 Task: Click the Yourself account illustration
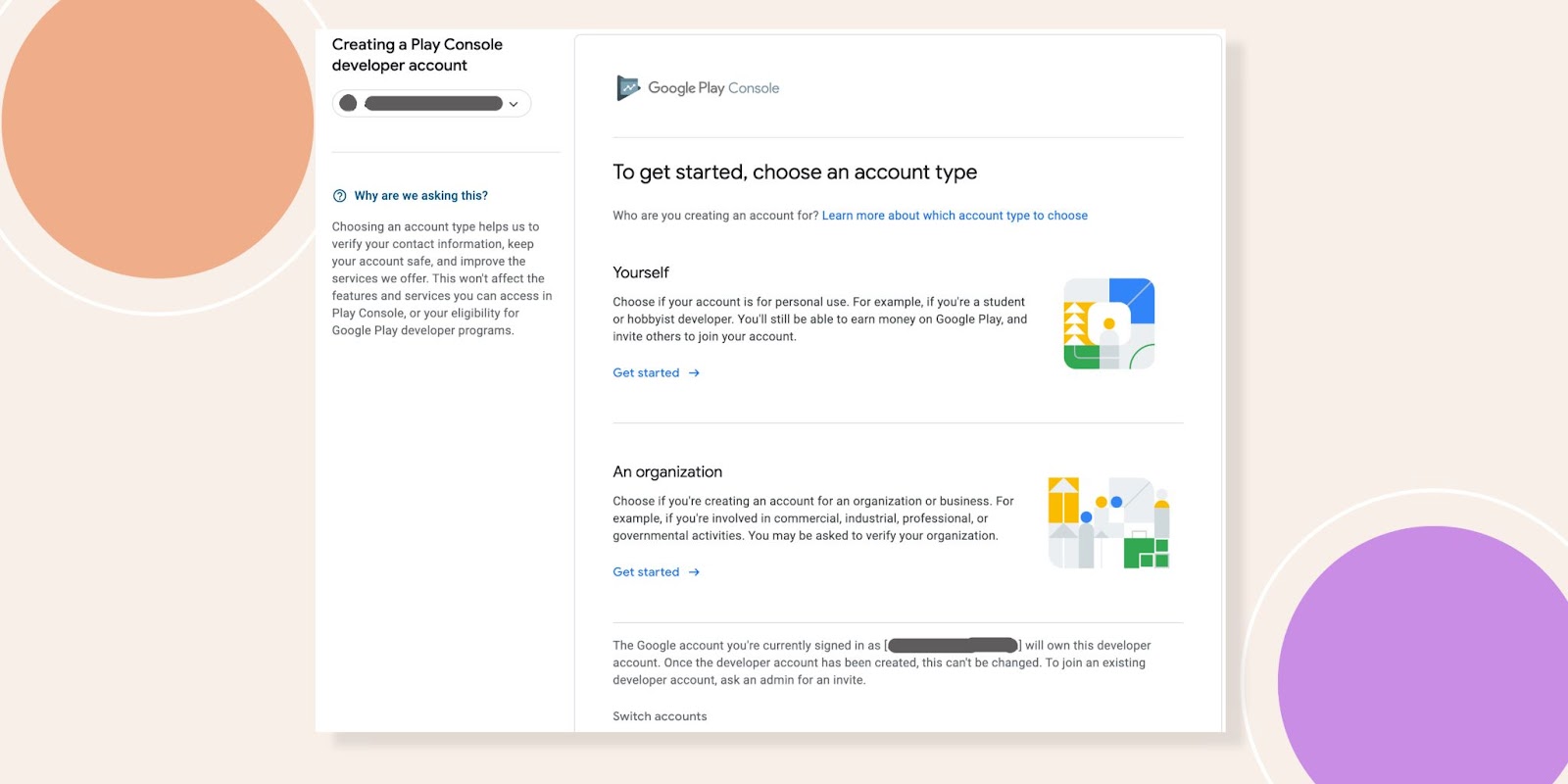1109,323
